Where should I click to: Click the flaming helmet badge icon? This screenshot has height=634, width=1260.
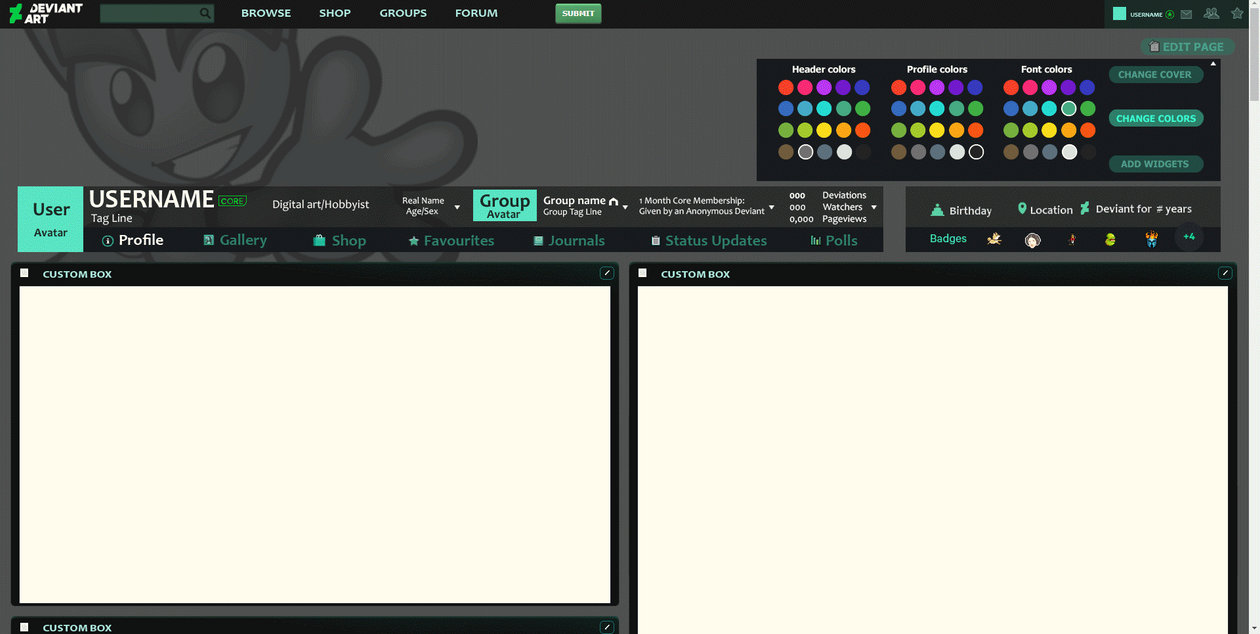(1151, 239)
